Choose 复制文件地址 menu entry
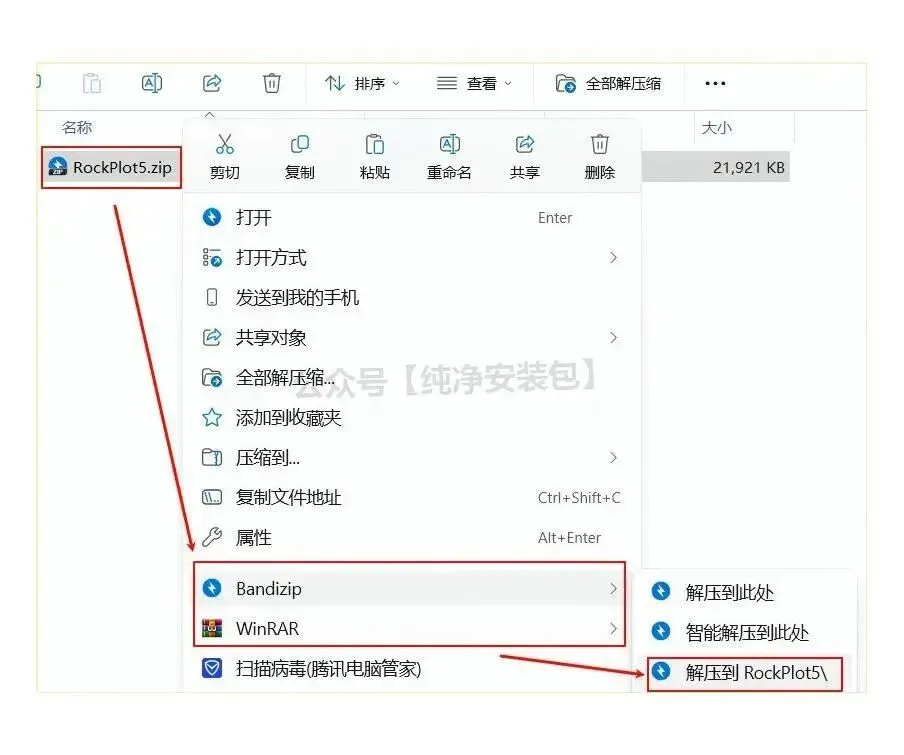Screen dimensions: 904x755 [412, 497]
